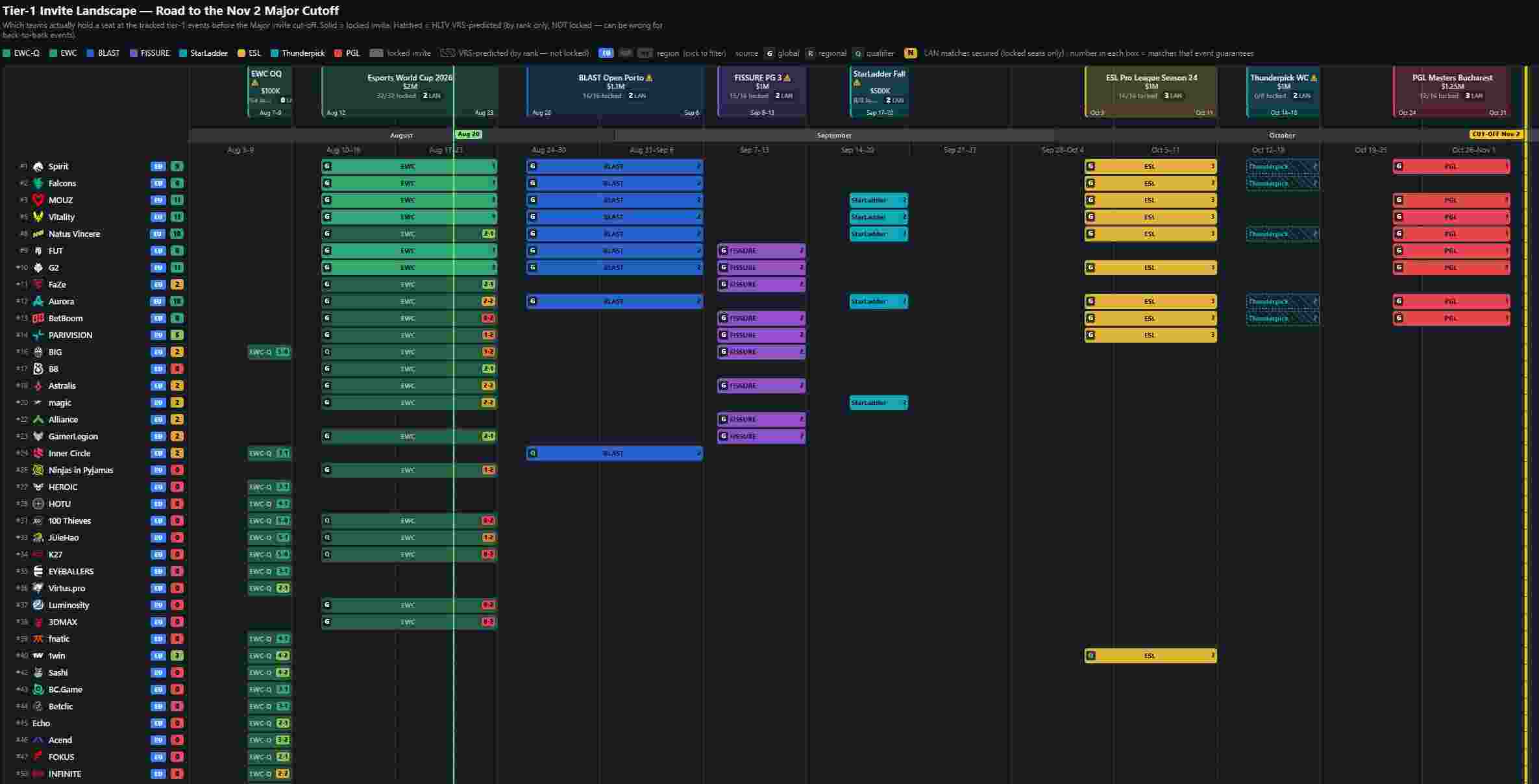Click magic's StarLadder invite bar

click(879, 403)
